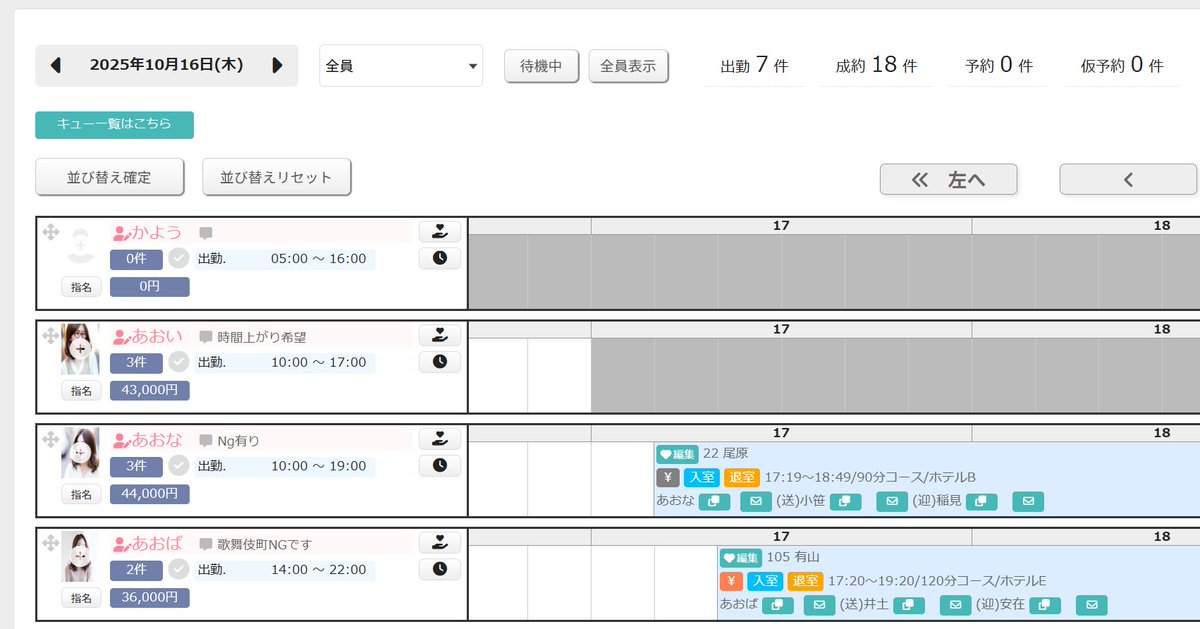Click copy icon after あおば in 有山 booking
Image resolution: width=1200 pixels, height=629 pixels.
(778, 606)
